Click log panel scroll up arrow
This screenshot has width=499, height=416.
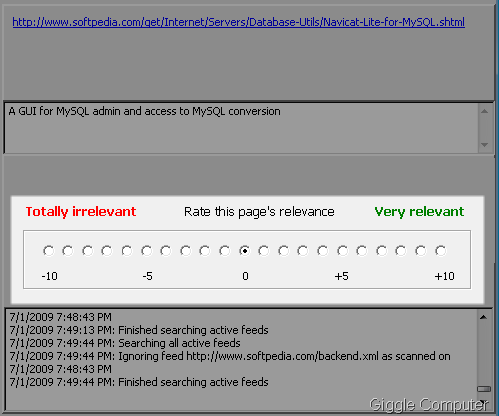click(483, 317)
